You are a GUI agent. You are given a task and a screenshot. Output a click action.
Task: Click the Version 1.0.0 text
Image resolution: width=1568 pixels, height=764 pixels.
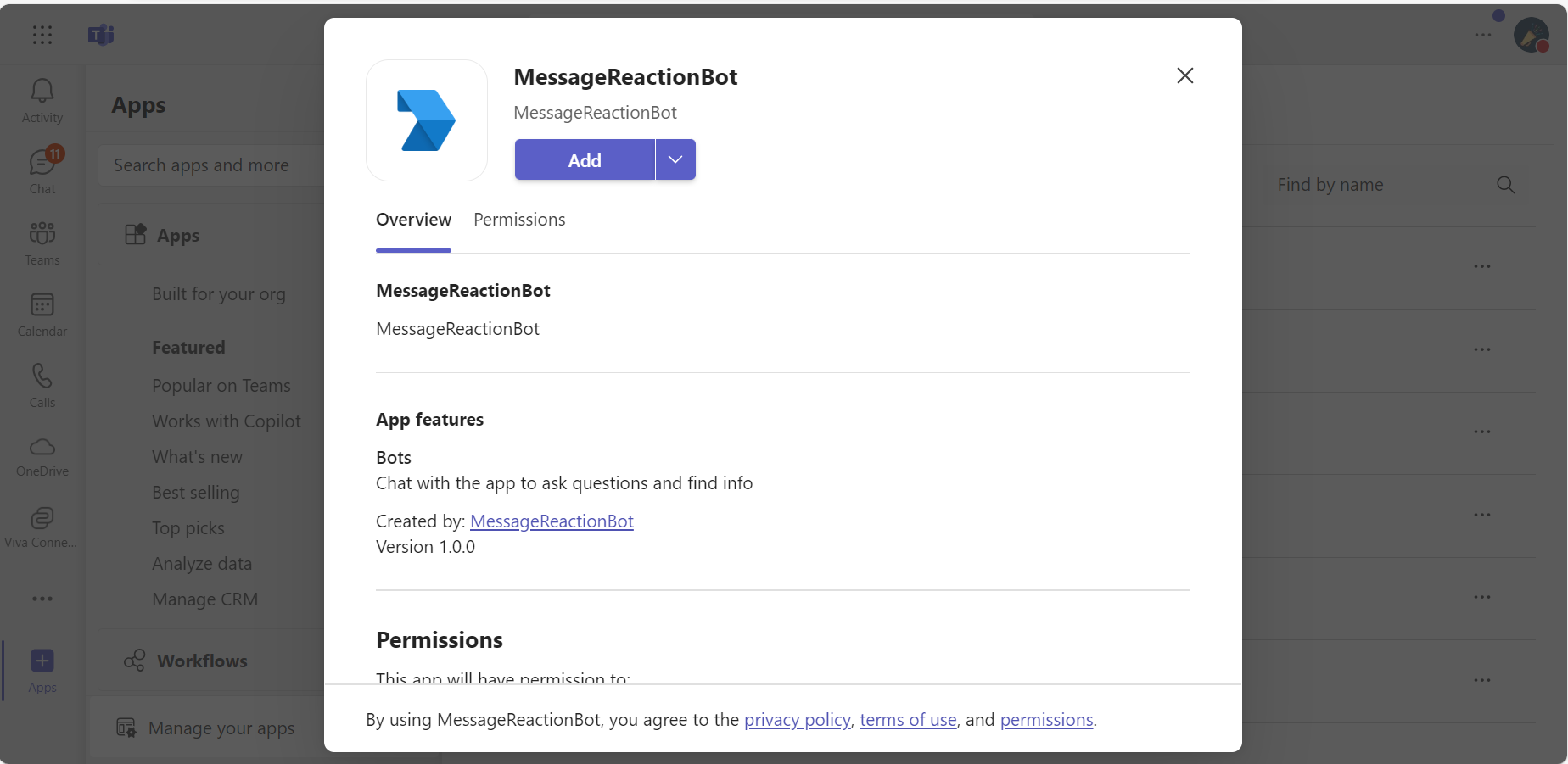pyautogui.click(x=425, y=547)
